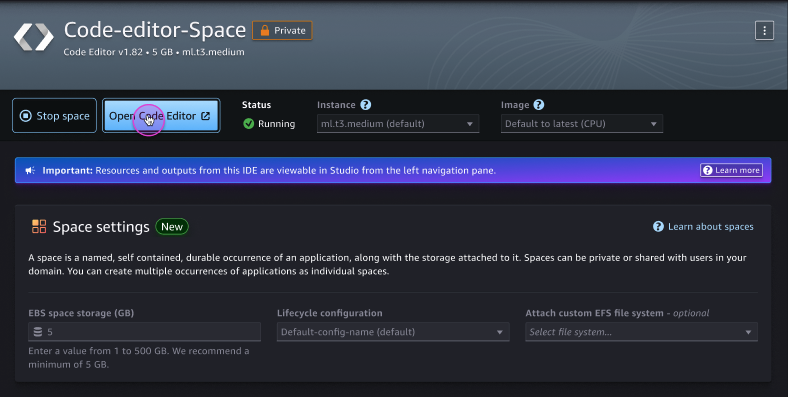This screenshot has height=397, width=788.
Task: Click the green New badge
Action: 172,227
